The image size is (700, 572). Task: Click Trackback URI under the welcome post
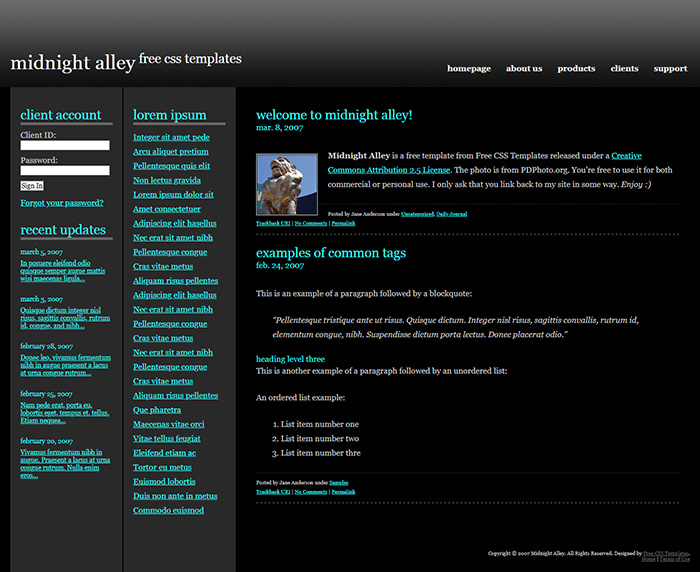pos(273,223)
